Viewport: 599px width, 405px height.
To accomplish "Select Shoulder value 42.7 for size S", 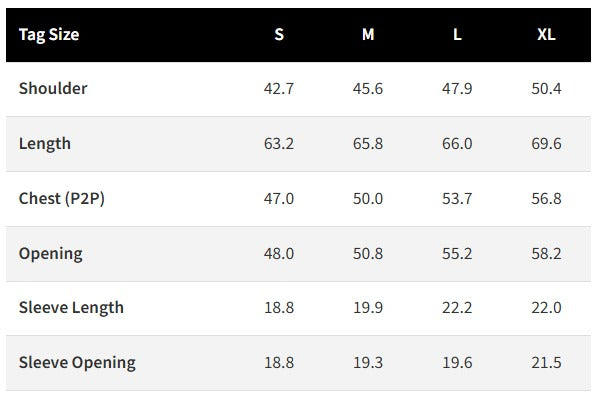I will click(x=279, y=89).
